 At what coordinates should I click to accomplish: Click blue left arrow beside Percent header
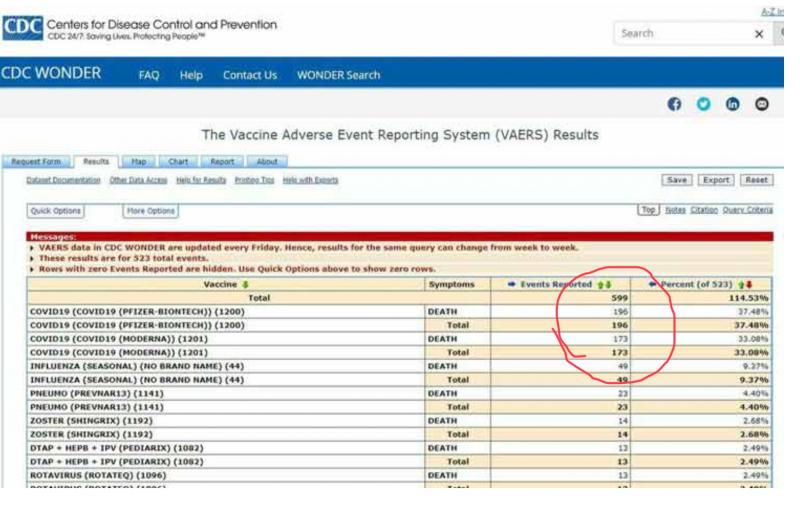pyautogui.click(x=652, y=284)
